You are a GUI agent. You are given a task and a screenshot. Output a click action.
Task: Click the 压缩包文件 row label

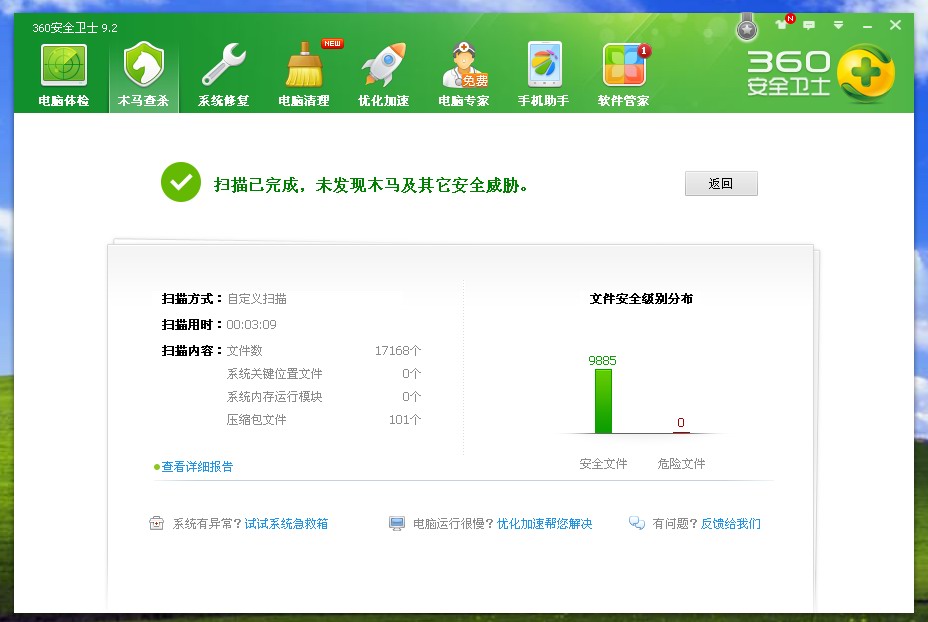256,420
